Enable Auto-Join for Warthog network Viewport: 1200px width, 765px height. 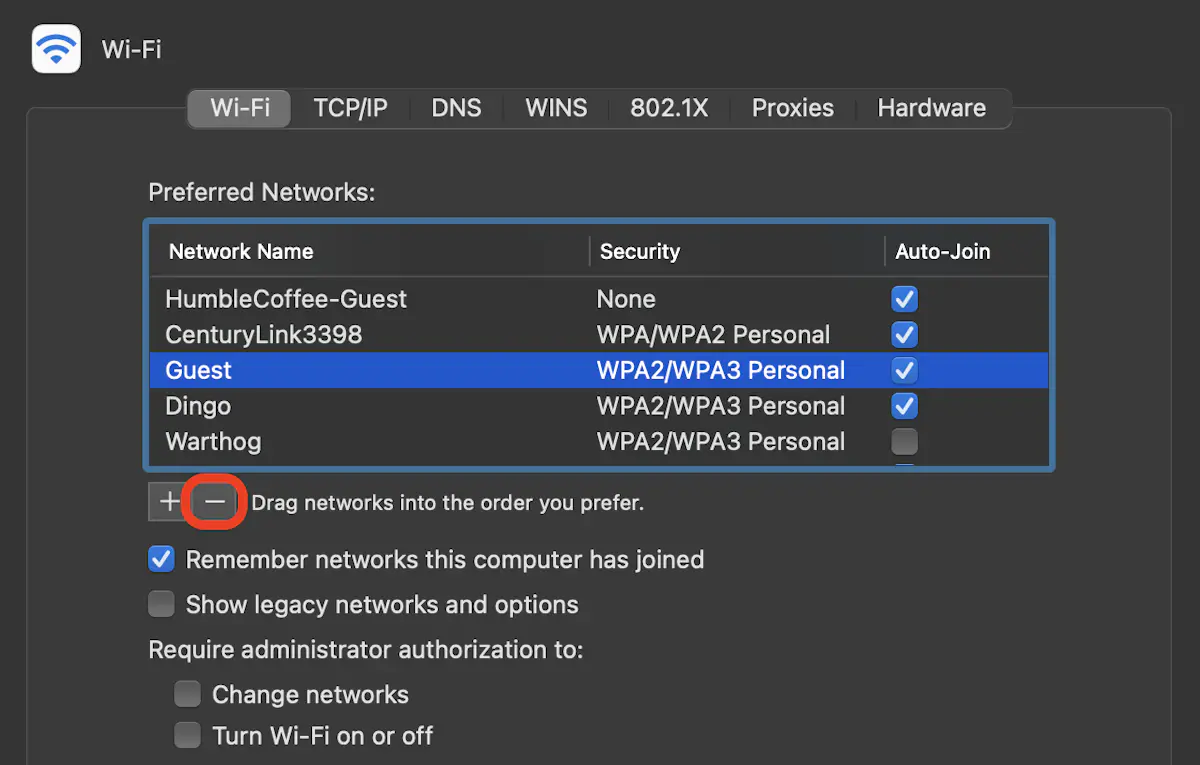click(905, 442)
